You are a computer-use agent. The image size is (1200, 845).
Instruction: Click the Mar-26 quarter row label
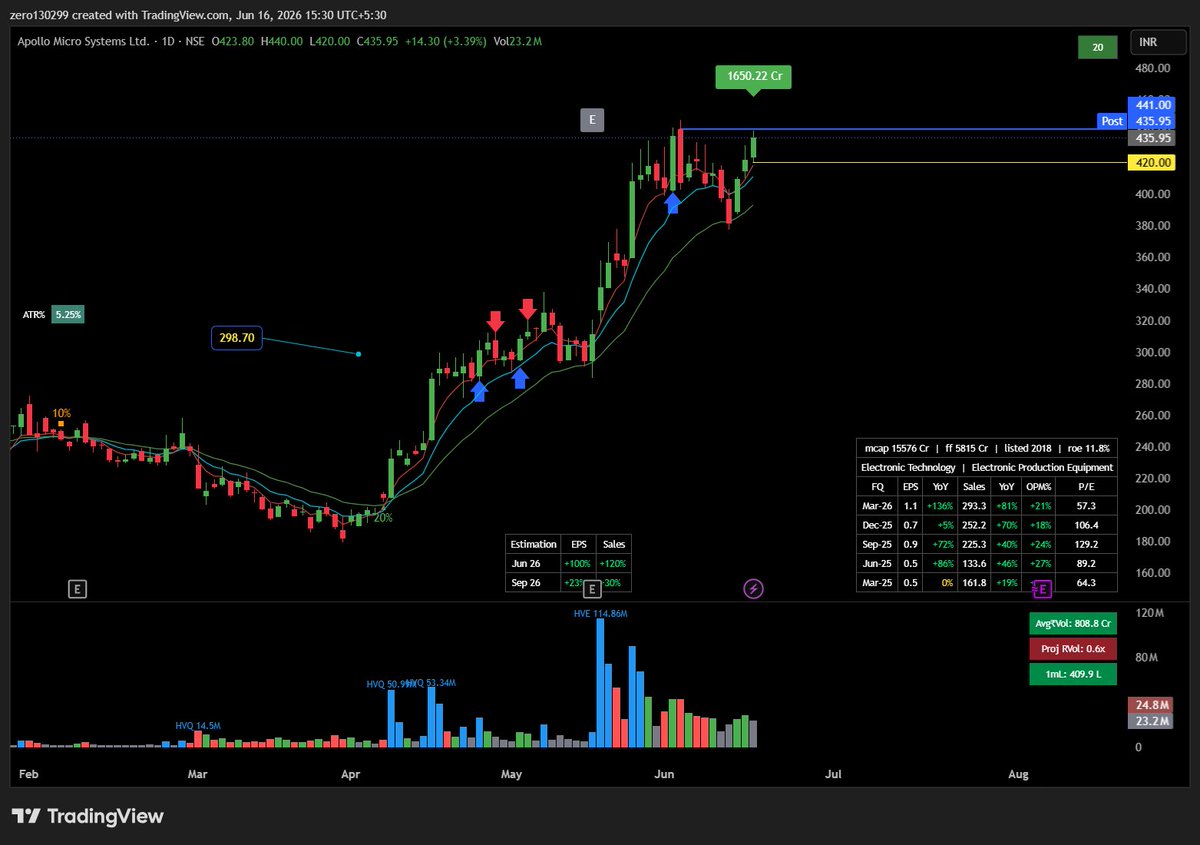(877, 507)
